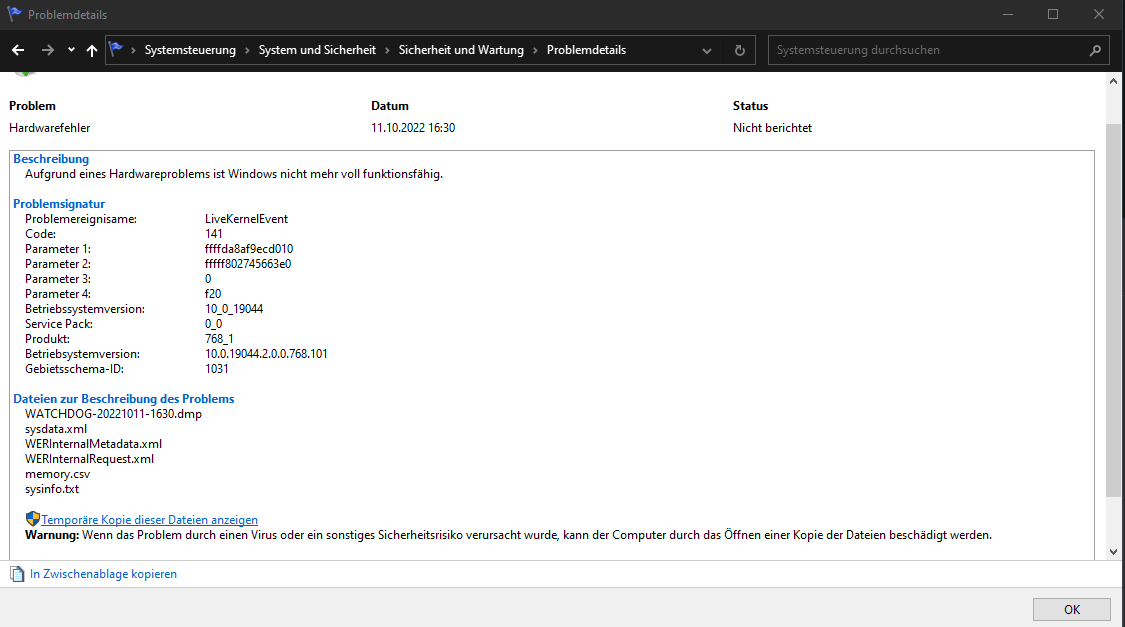Select memory.csv file name
The image size is (1125, 627).
[57, 474]
